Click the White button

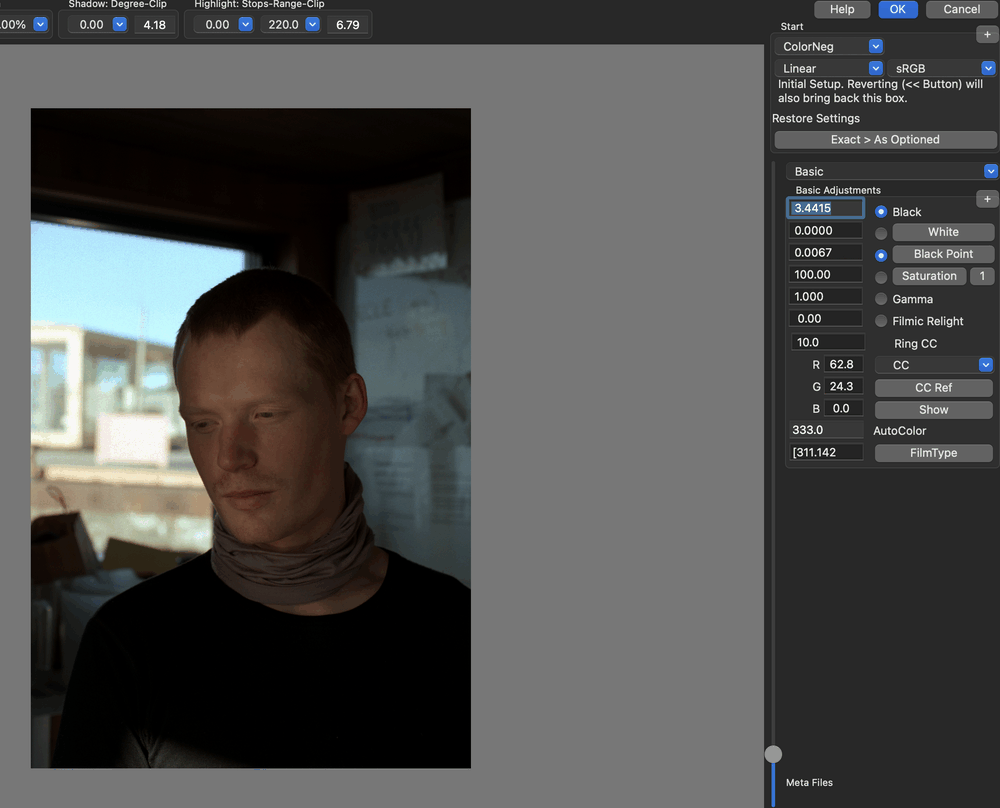click(x=943, y=232)
